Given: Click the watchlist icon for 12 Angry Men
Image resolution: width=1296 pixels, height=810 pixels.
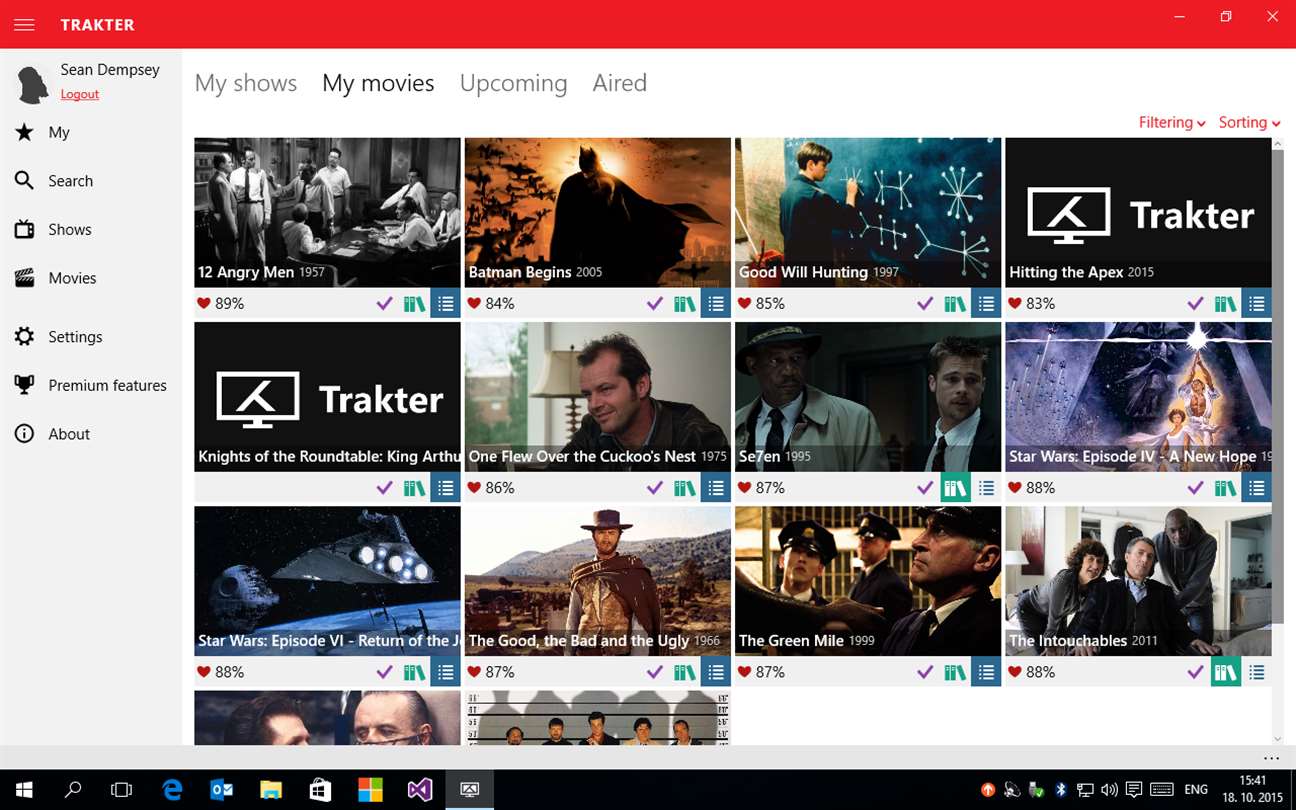Looking at the screenshot, I should [x=446, y=304].
